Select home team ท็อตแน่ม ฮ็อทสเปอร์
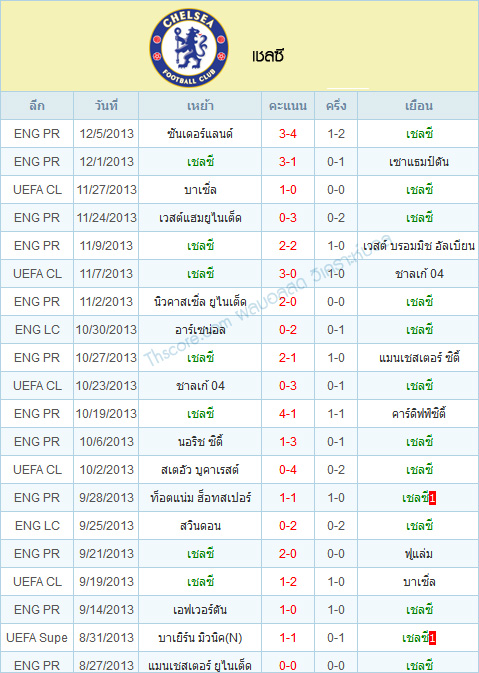The width and height of the screenshot is (479, 673). point(200,498)
